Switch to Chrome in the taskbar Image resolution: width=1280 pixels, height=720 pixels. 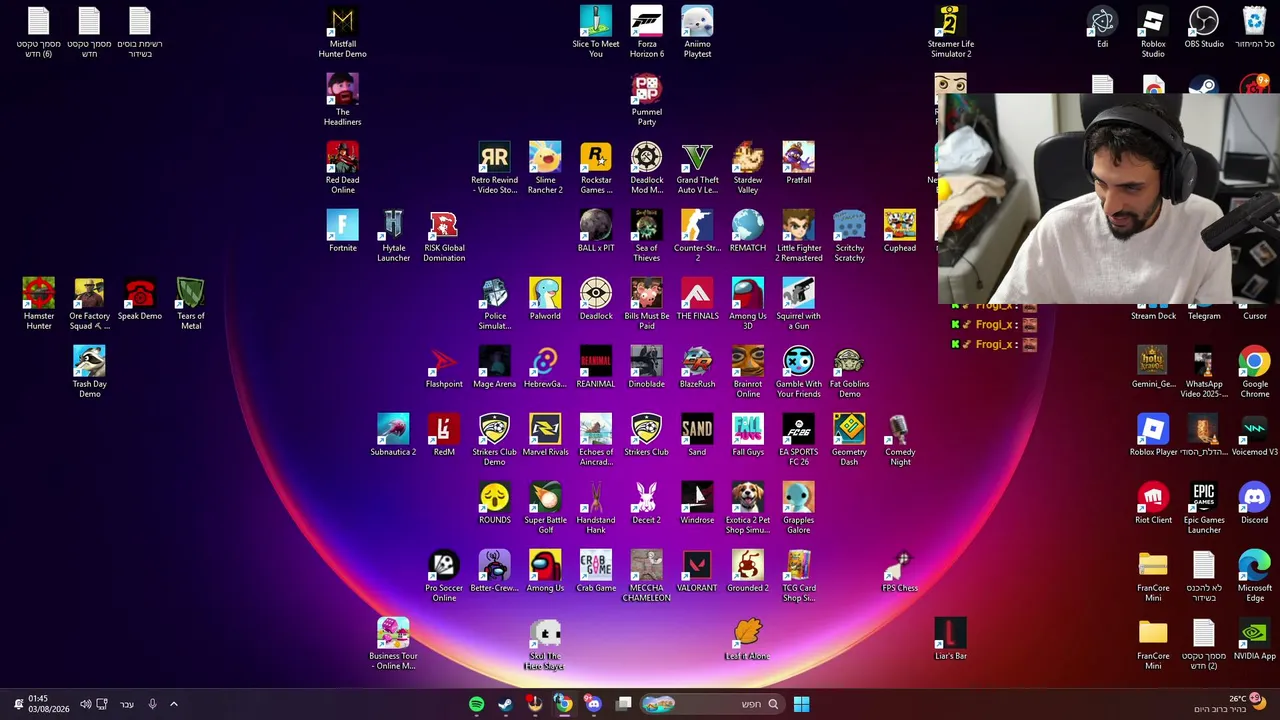click(x=564, y=704)
